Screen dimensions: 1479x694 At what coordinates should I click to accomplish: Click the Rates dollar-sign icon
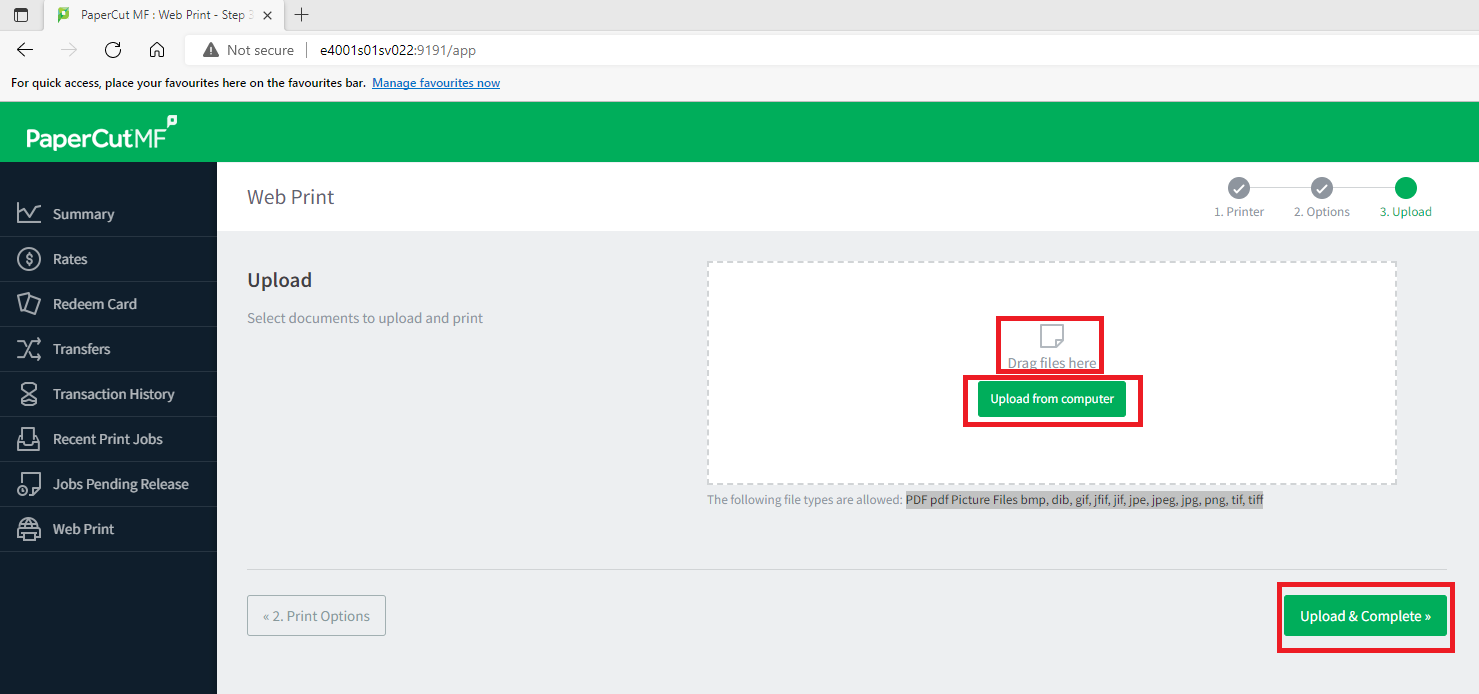click(29, 258)
